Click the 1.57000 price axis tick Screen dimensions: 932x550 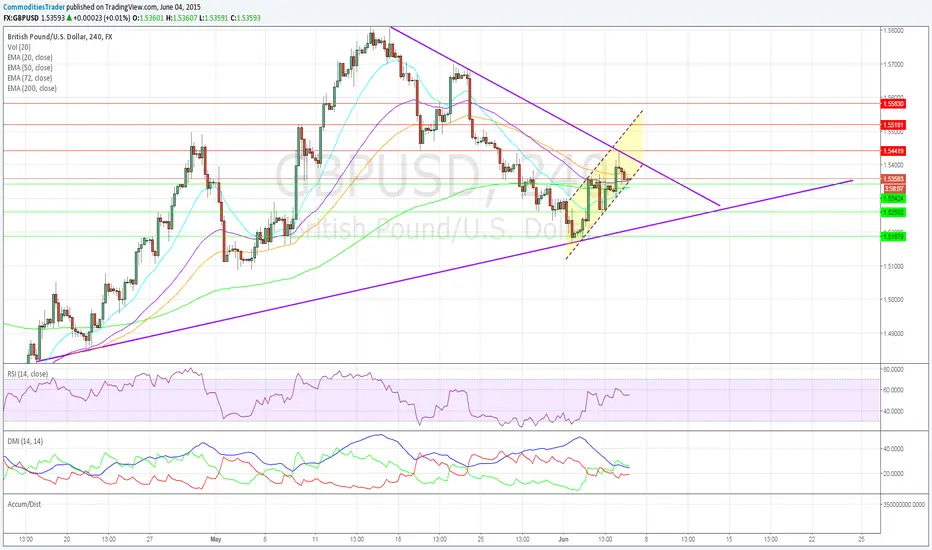[x=894, y=64]
